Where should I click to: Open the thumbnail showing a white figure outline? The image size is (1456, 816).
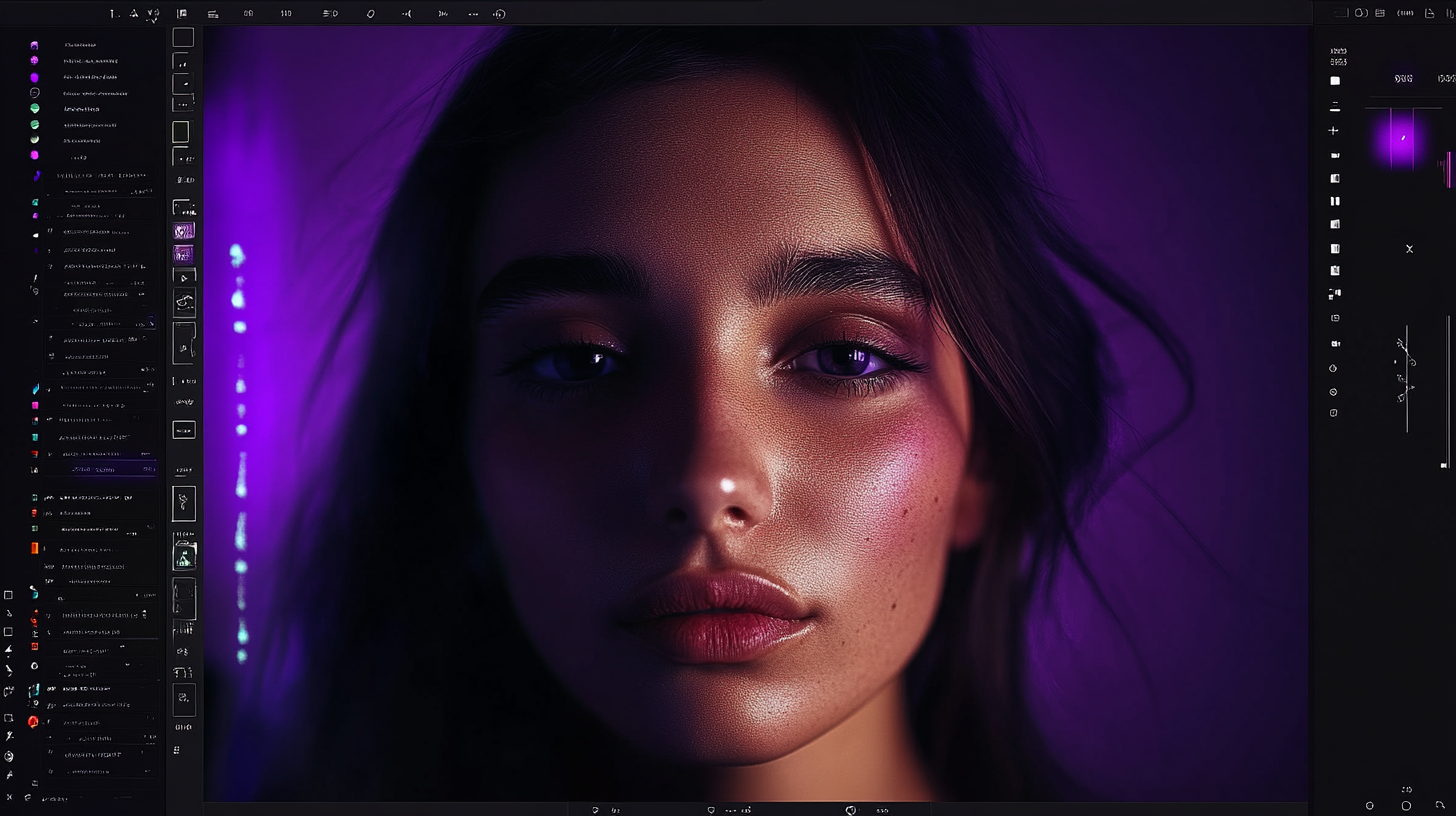(184, 503)
